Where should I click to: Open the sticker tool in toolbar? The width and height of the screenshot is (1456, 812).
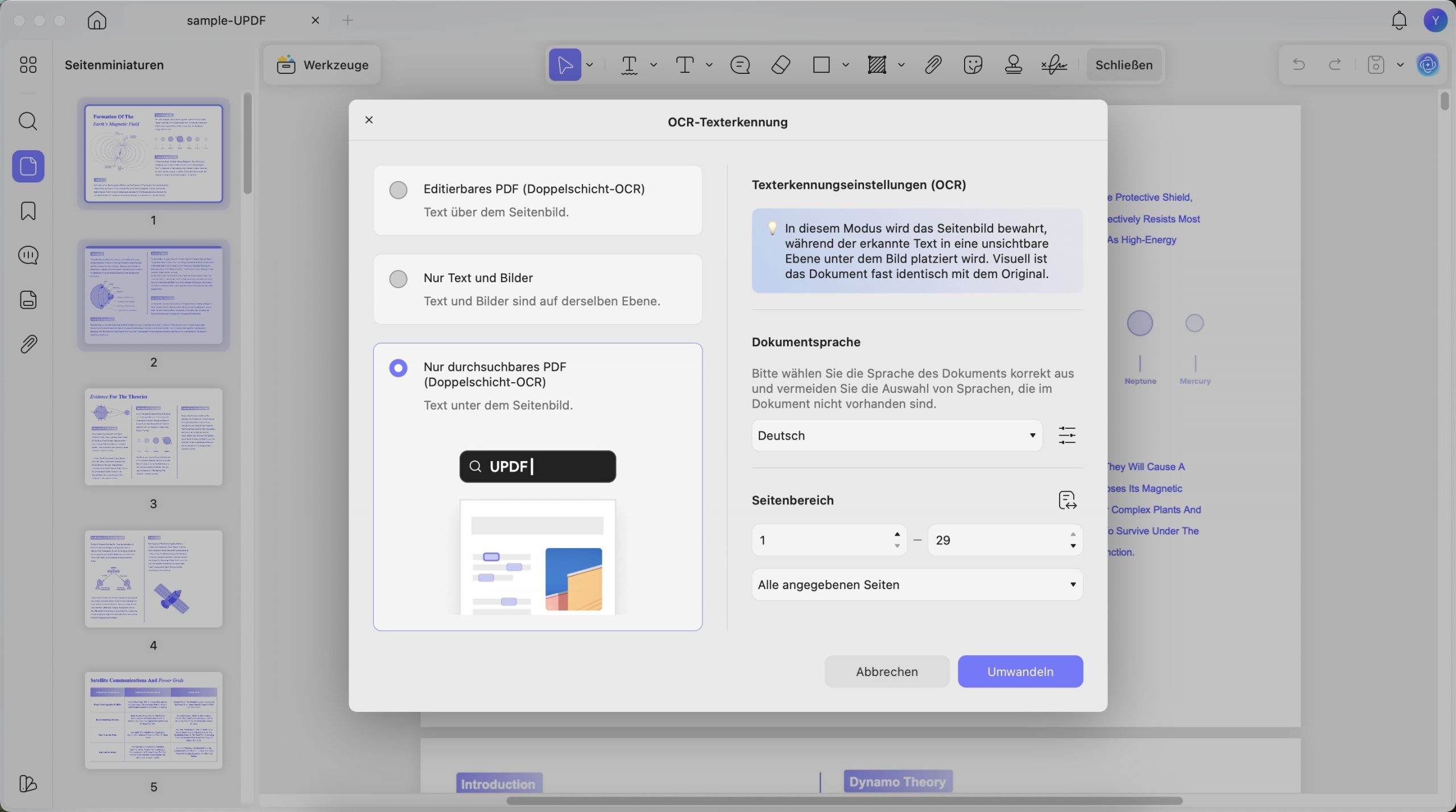click(973, 65)
